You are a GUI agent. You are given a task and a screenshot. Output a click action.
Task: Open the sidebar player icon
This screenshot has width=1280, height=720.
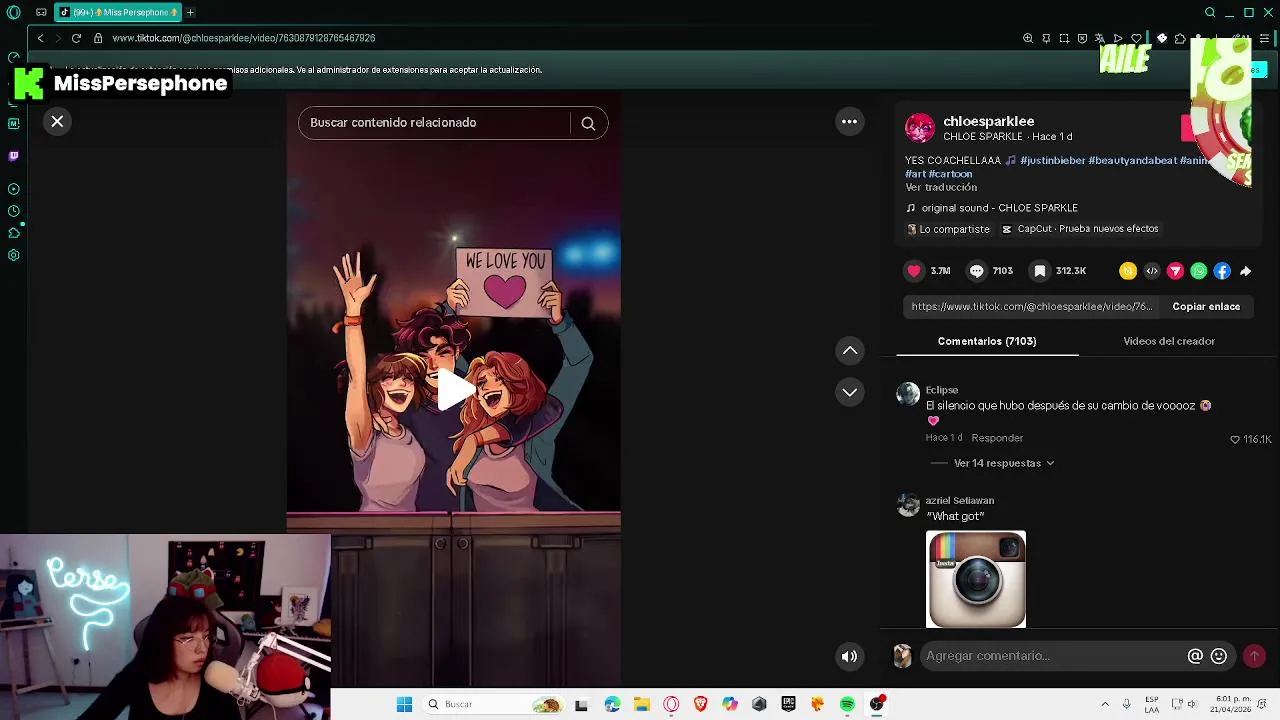13,189
